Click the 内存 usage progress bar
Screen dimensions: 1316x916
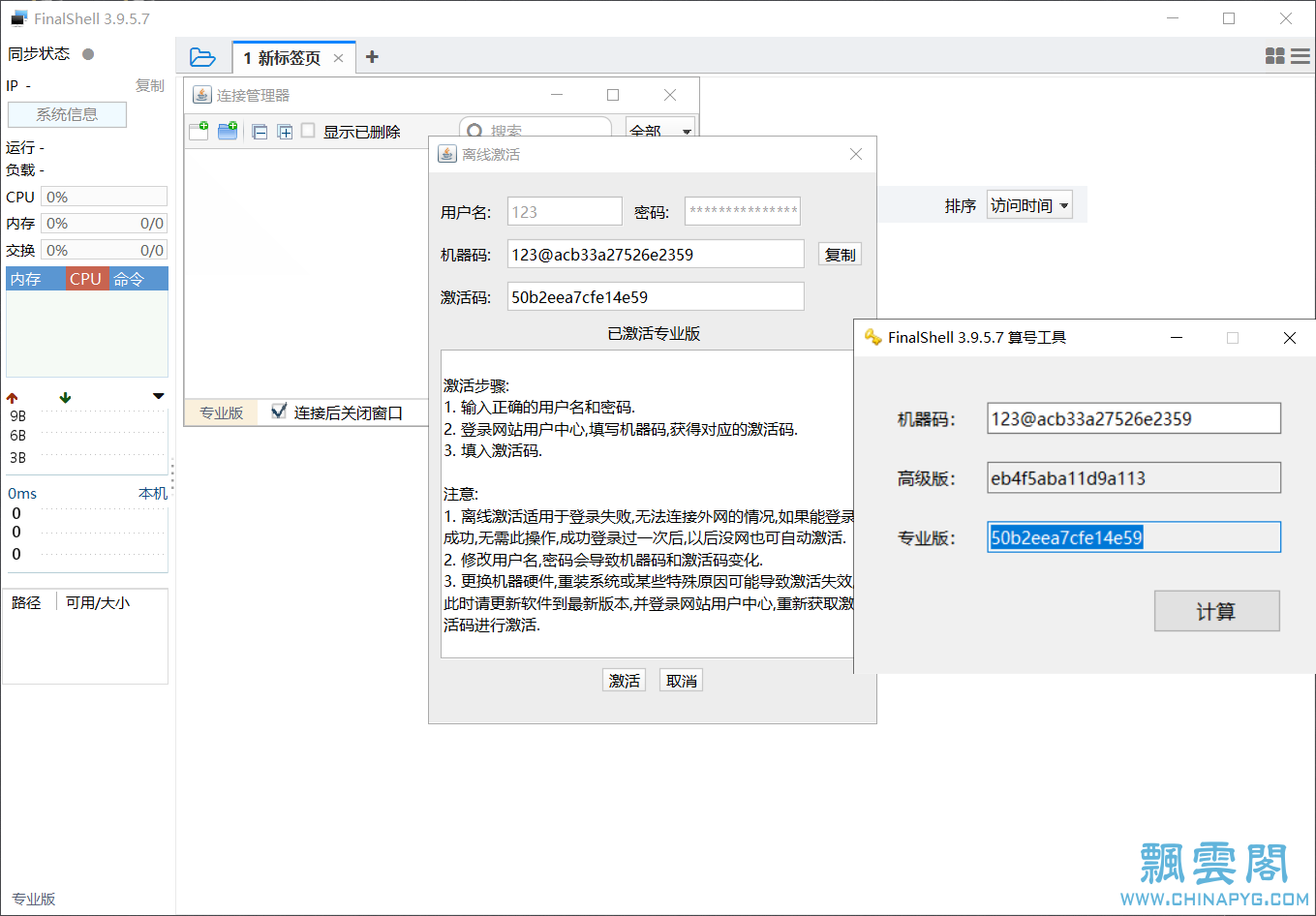(x=105, y=223)
